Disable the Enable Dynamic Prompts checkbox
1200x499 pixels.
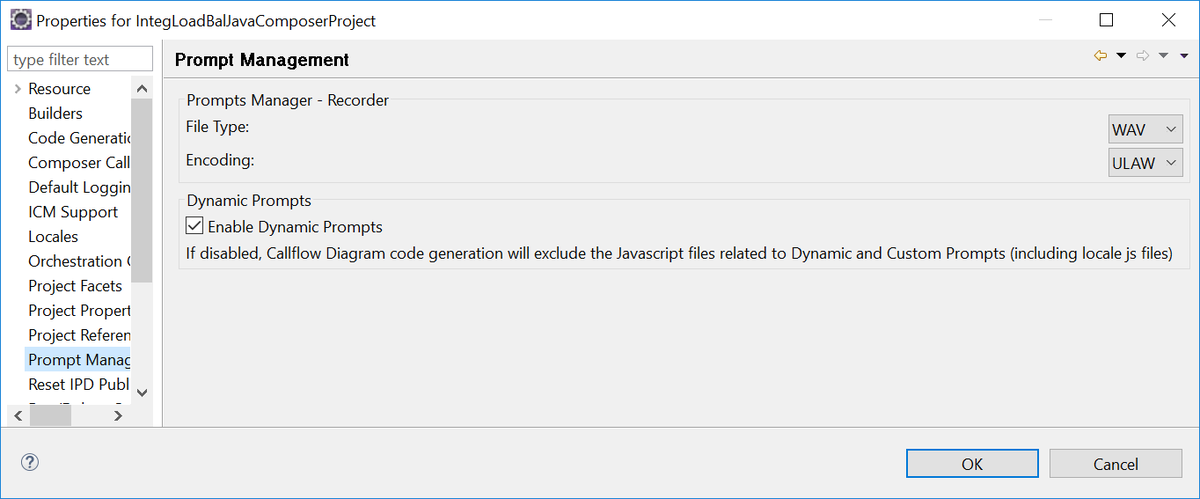tap(195, 226)
